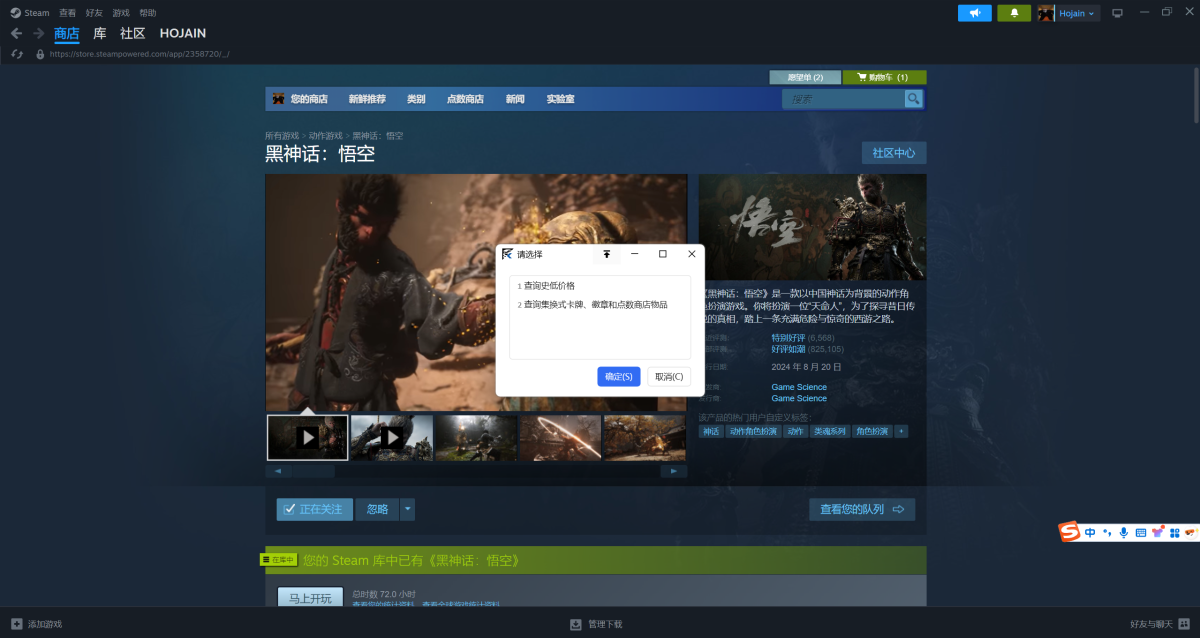This screenshot has width=1200, height=638.
Task: Select the fourth screenshot thumbnail with the glowing ring
Action: click(560, 437)
